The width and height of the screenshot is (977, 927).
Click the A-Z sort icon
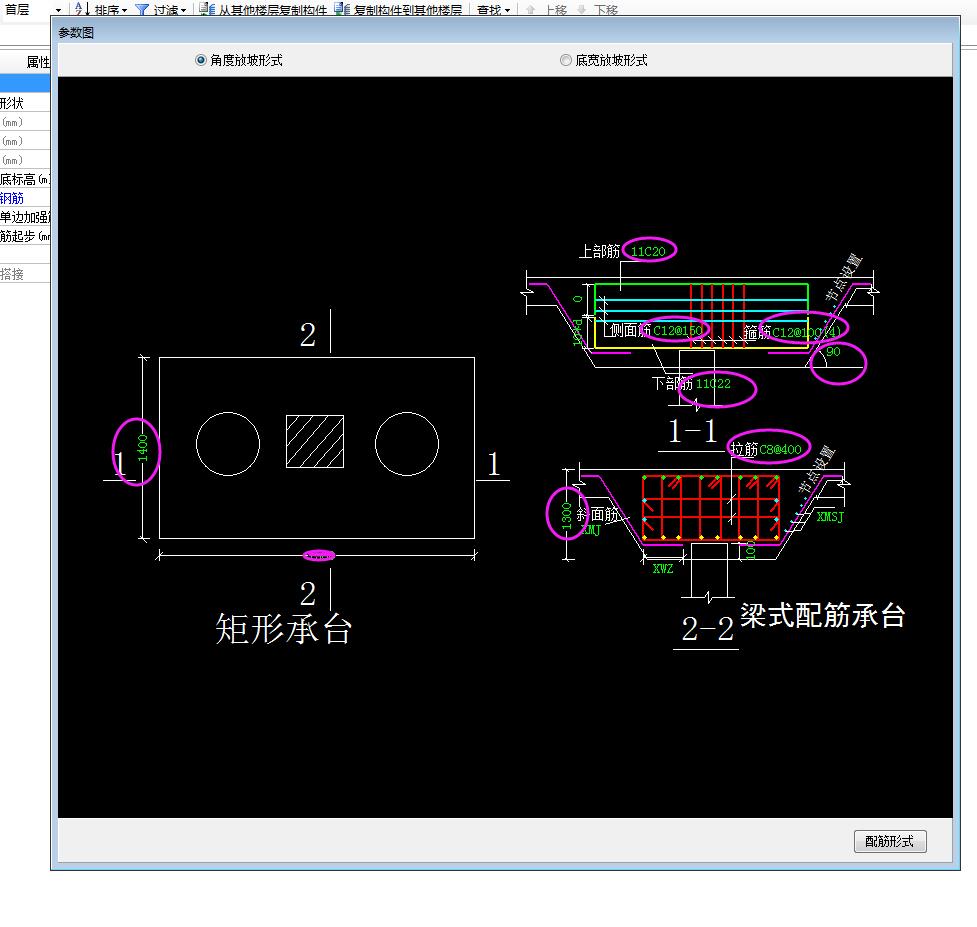(x=82, y=9)
